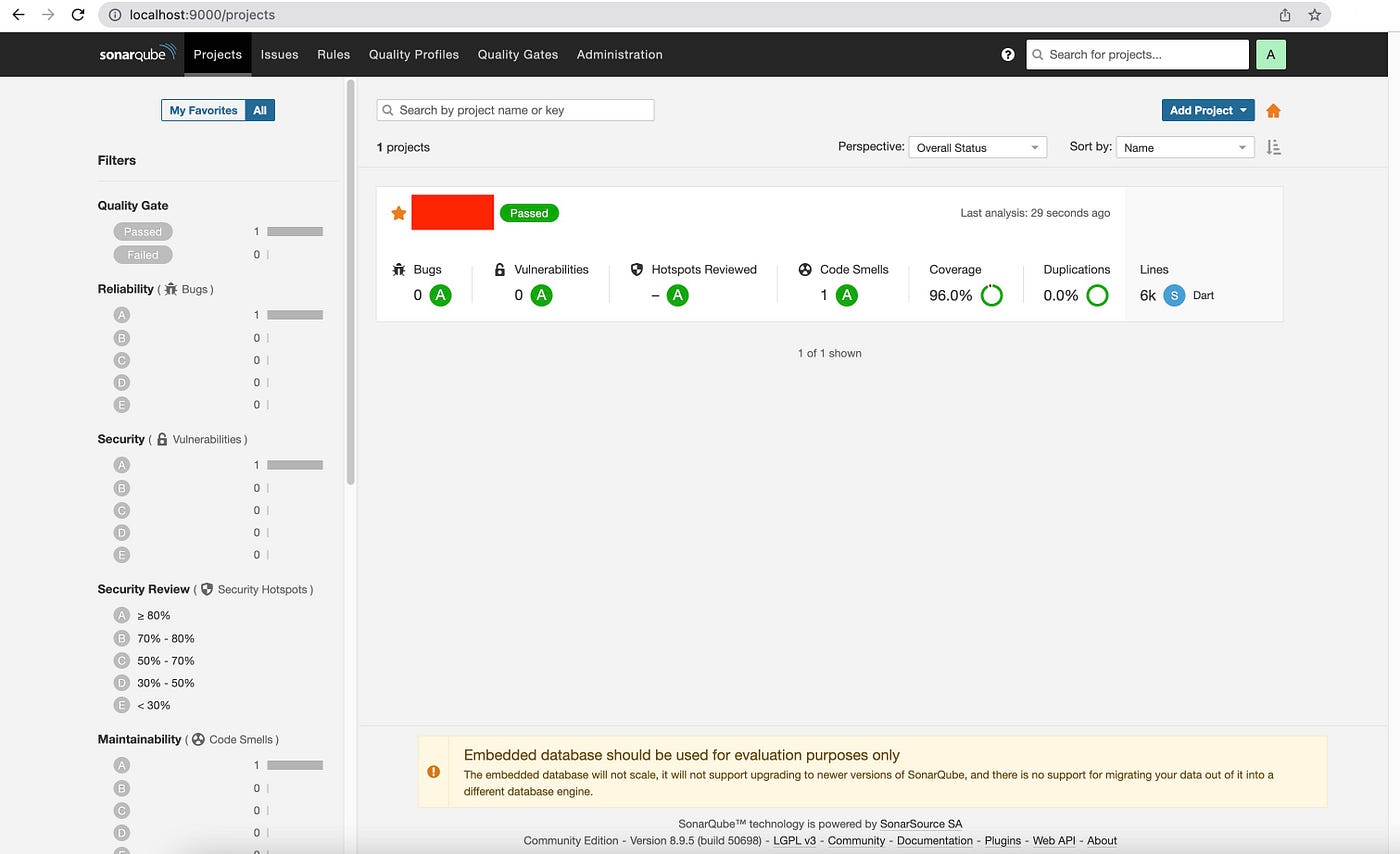The height and width of the screenshot is (854, 1400).
Task: Unfavorite project with orange star
Action: 398,213
